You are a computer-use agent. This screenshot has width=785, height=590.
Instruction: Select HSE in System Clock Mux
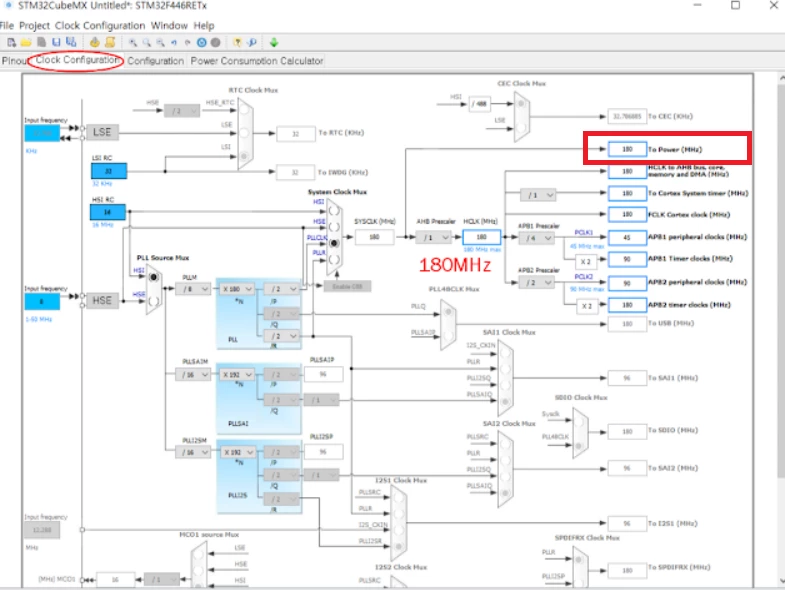pos(334,227)
